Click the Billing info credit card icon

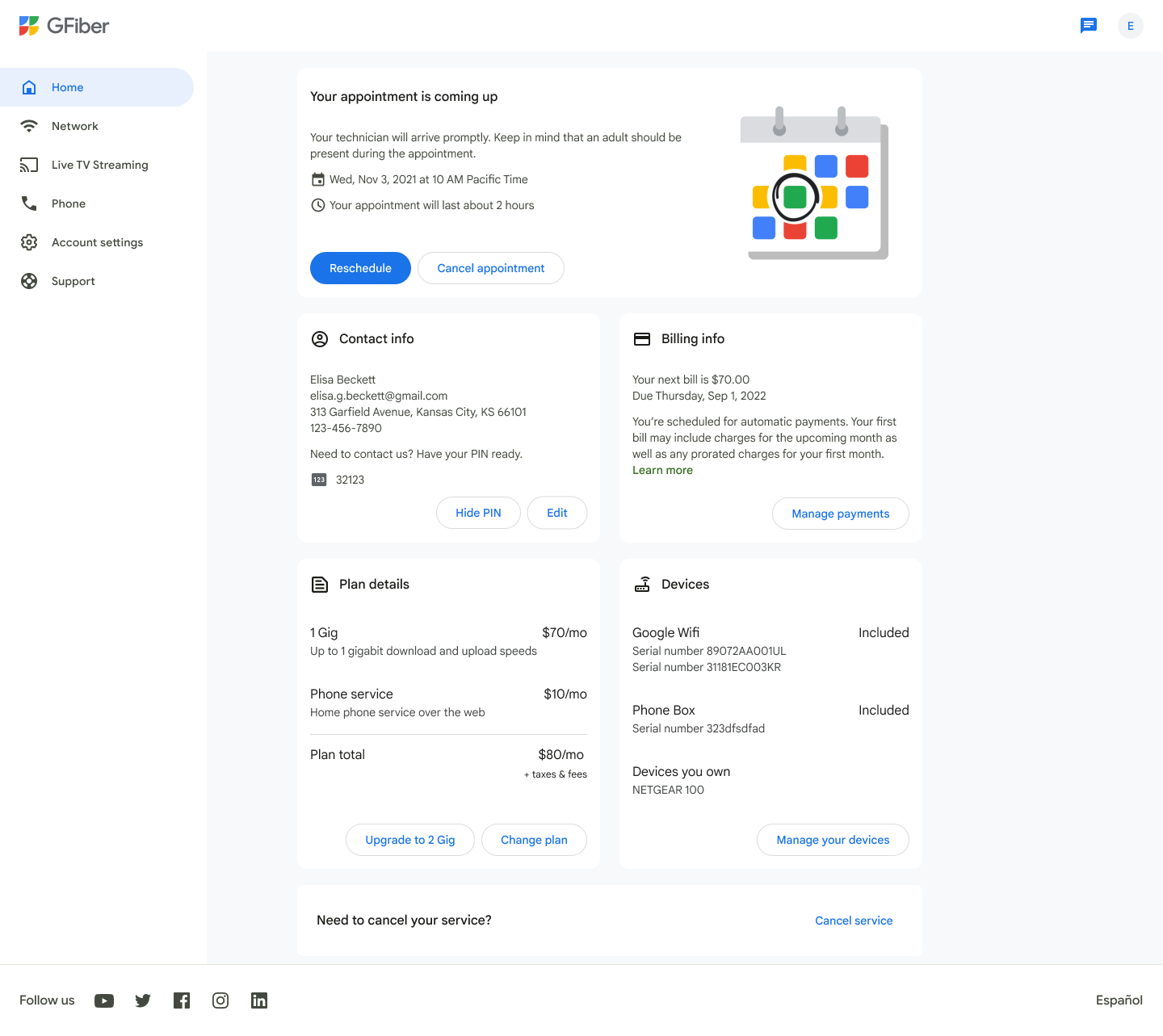[642, 339]
